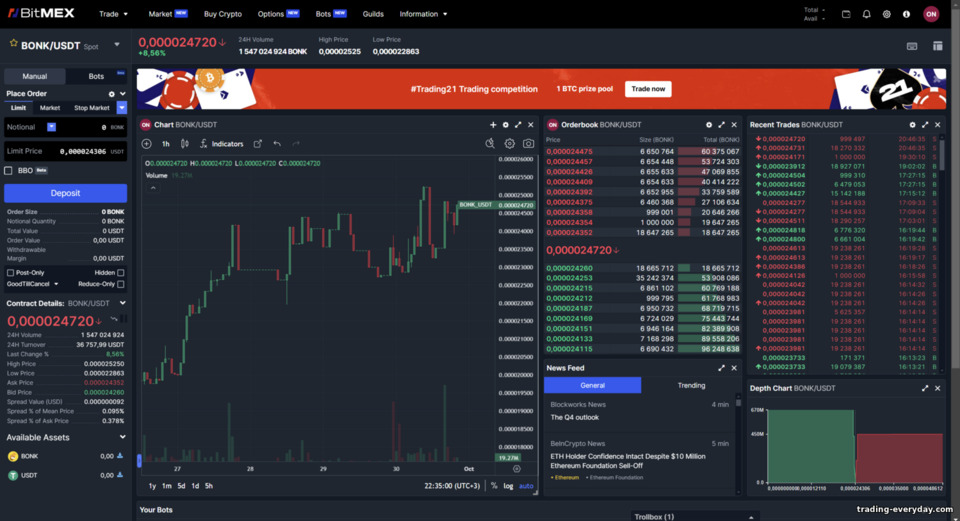Toggle chart auto scale

[526, 486]
